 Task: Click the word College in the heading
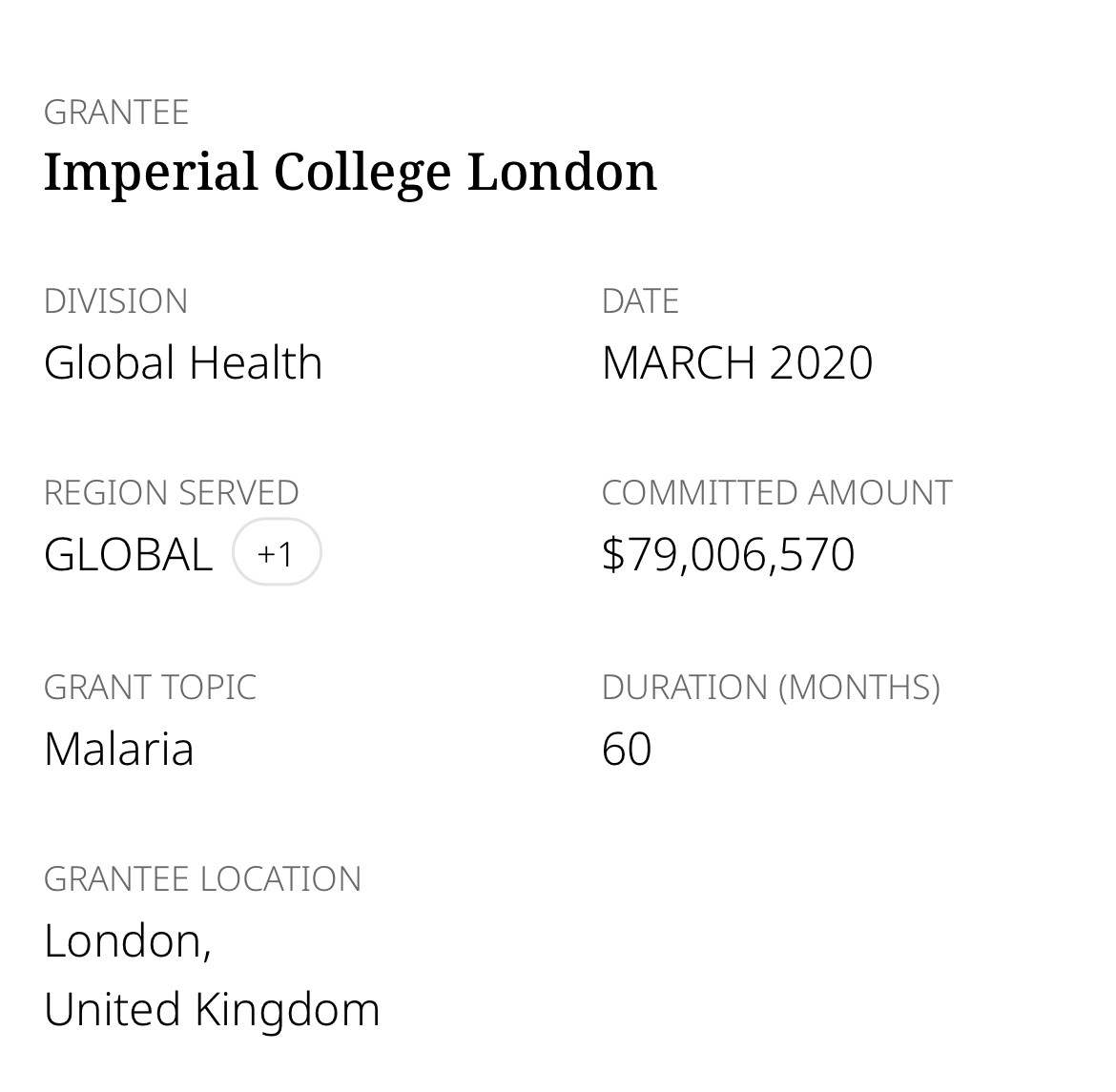tap(362, 172)
